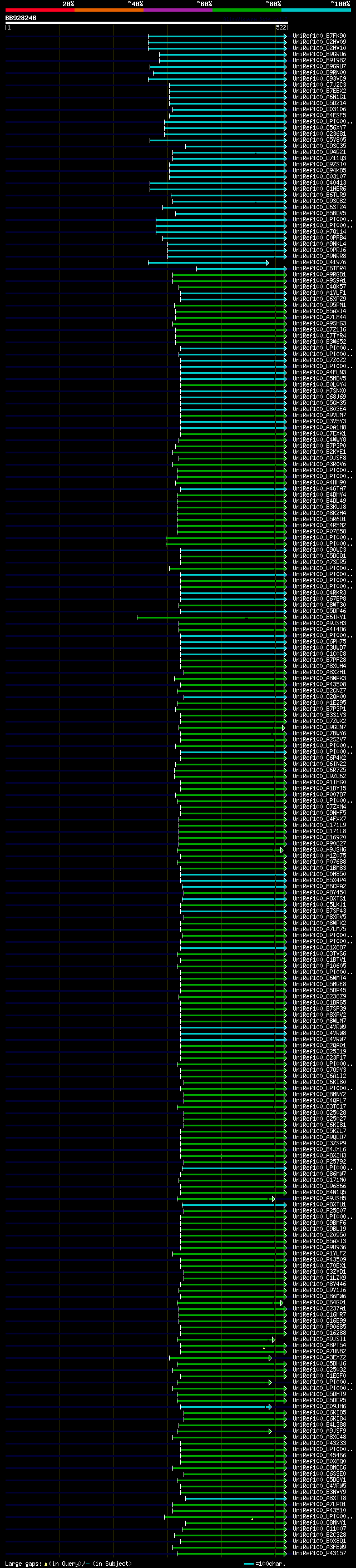Select the UniRef100_P43508 label
Image resolution: width=356 pixels, height=1568 pixels.
coord(319,684)
